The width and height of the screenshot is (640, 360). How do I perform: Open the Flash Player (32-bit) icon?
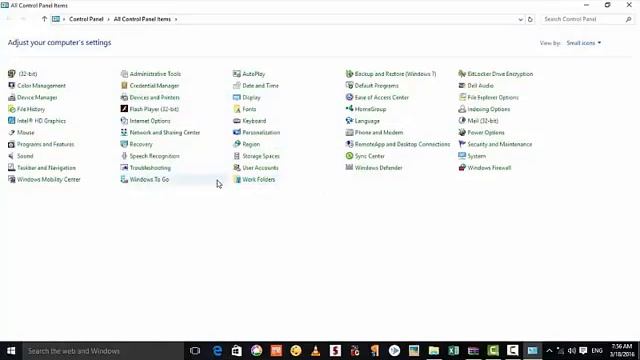[x=124, y=109]
